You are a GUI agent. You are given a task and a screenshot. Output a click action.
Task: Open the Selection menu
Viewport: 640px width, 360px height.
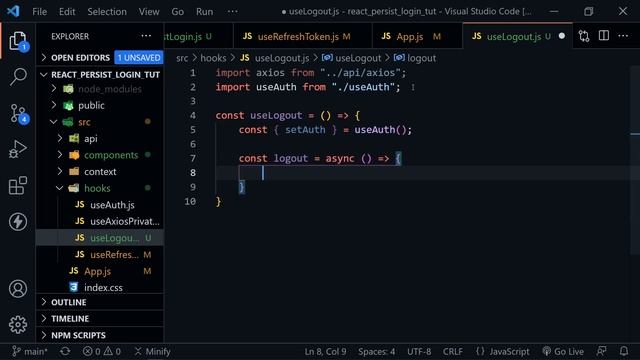[x=107, y=11]
